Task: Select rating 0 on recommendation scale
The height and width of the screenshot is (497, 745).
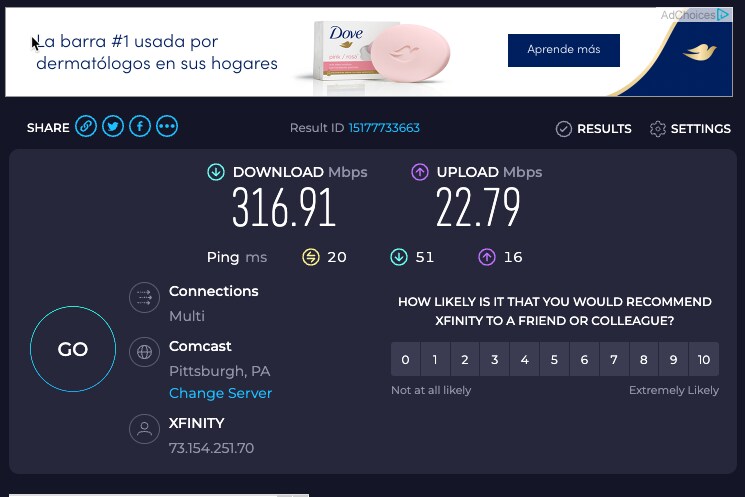Action: pyautogui.click(x=405, y=359)
